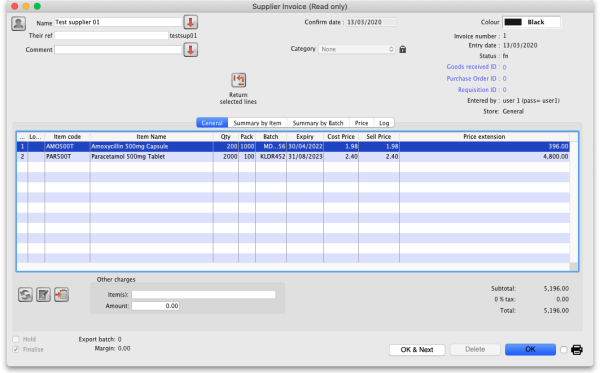The image size is (600, 373).
Task: Toggle the Hold checkbox
Action: 16,339
